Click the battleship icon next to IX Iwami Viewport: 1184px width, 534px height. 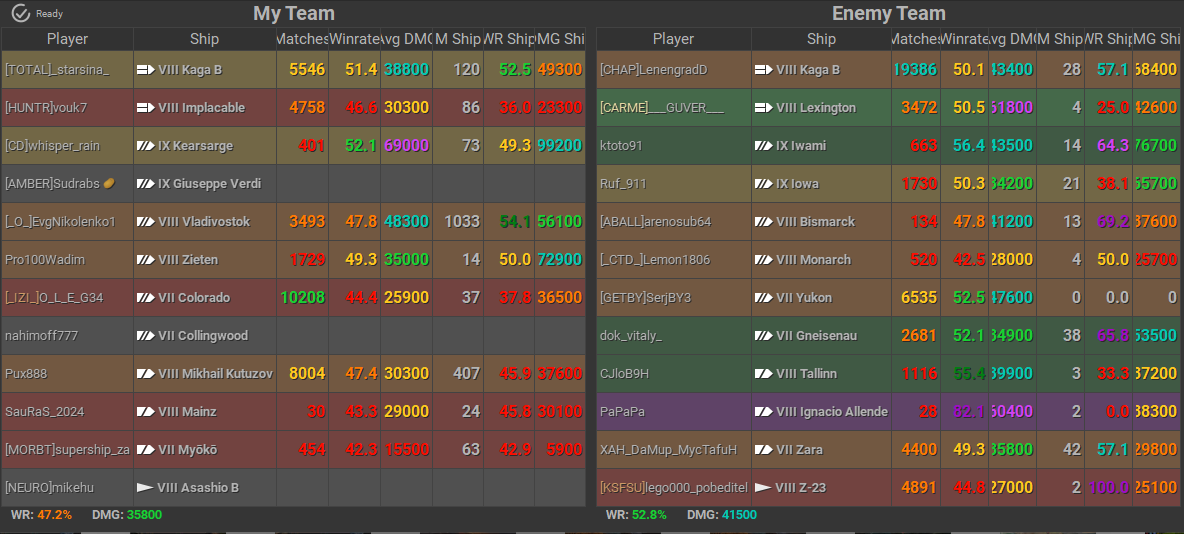pyautogui.click(x=763, y=146)
